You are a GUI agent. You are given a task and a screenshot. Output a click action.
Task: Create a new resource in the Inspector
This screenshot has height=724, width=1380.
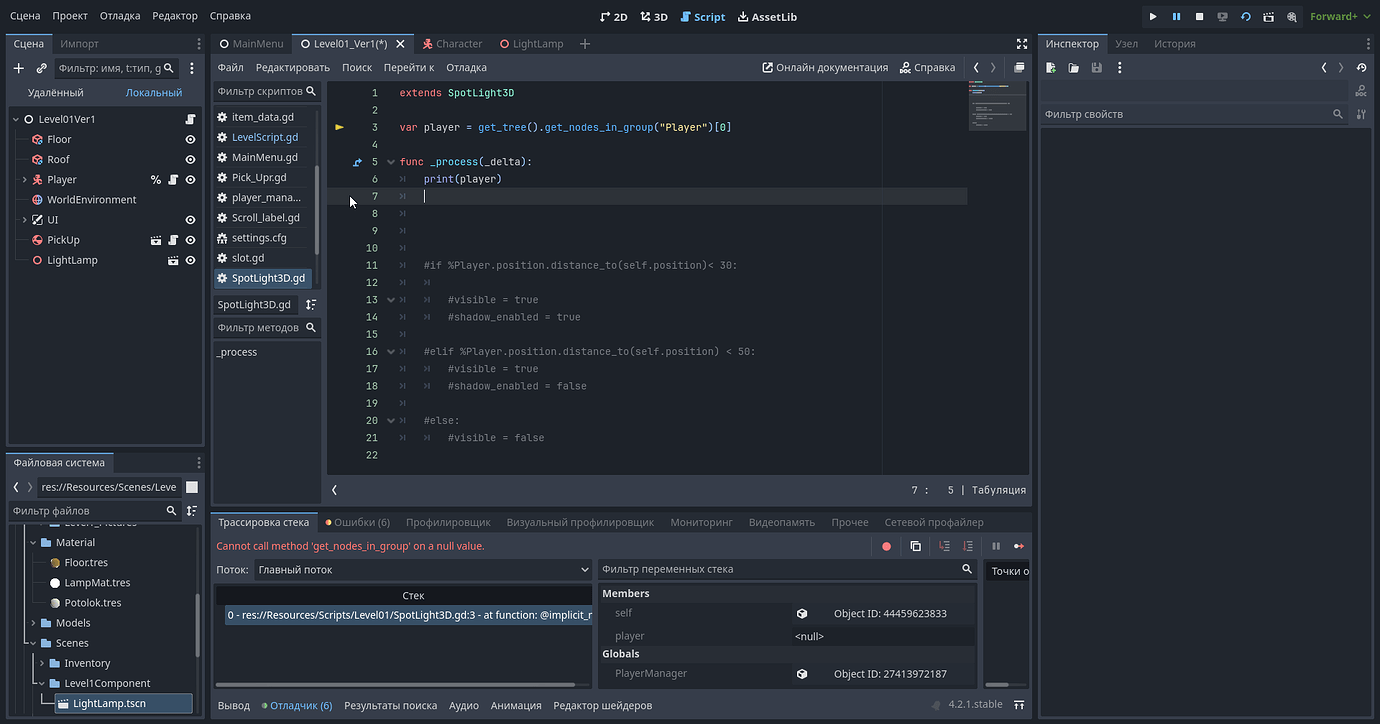coord(1051,67)
